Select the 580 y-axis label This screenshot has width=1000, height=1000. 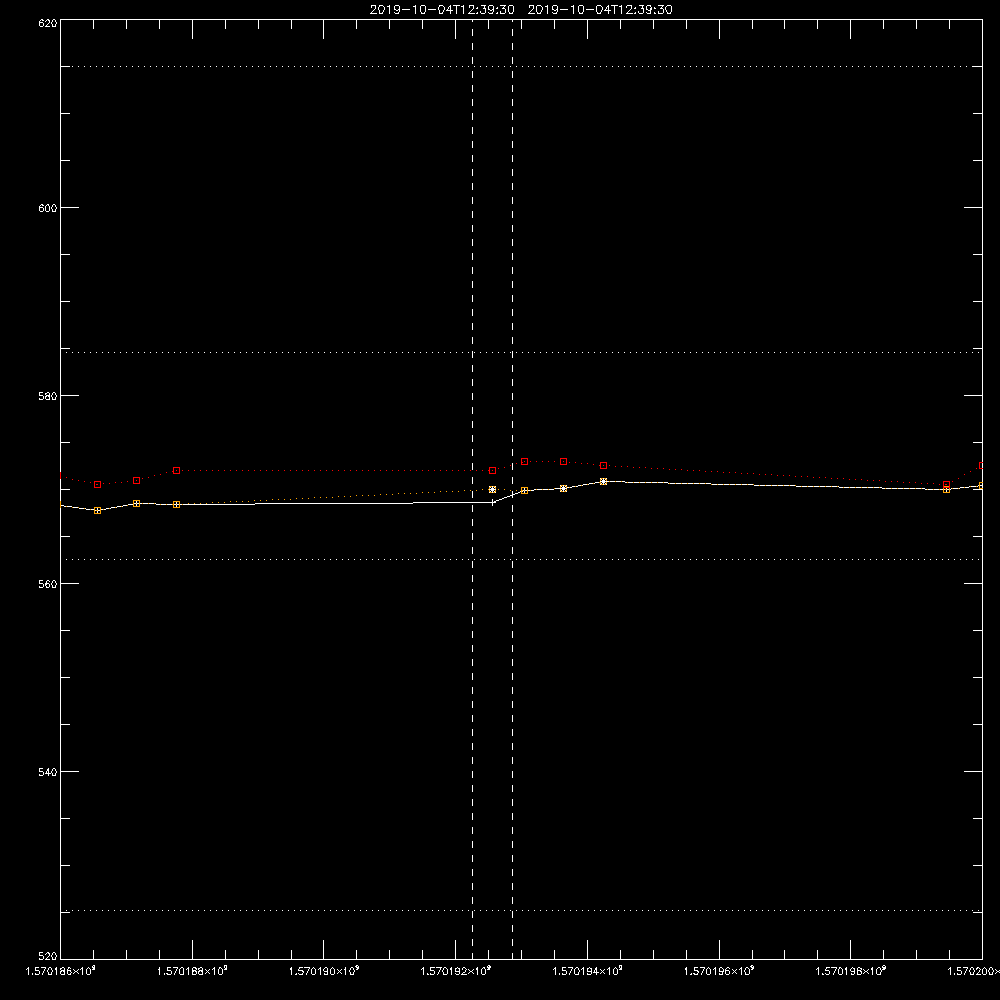coord(48,396)
